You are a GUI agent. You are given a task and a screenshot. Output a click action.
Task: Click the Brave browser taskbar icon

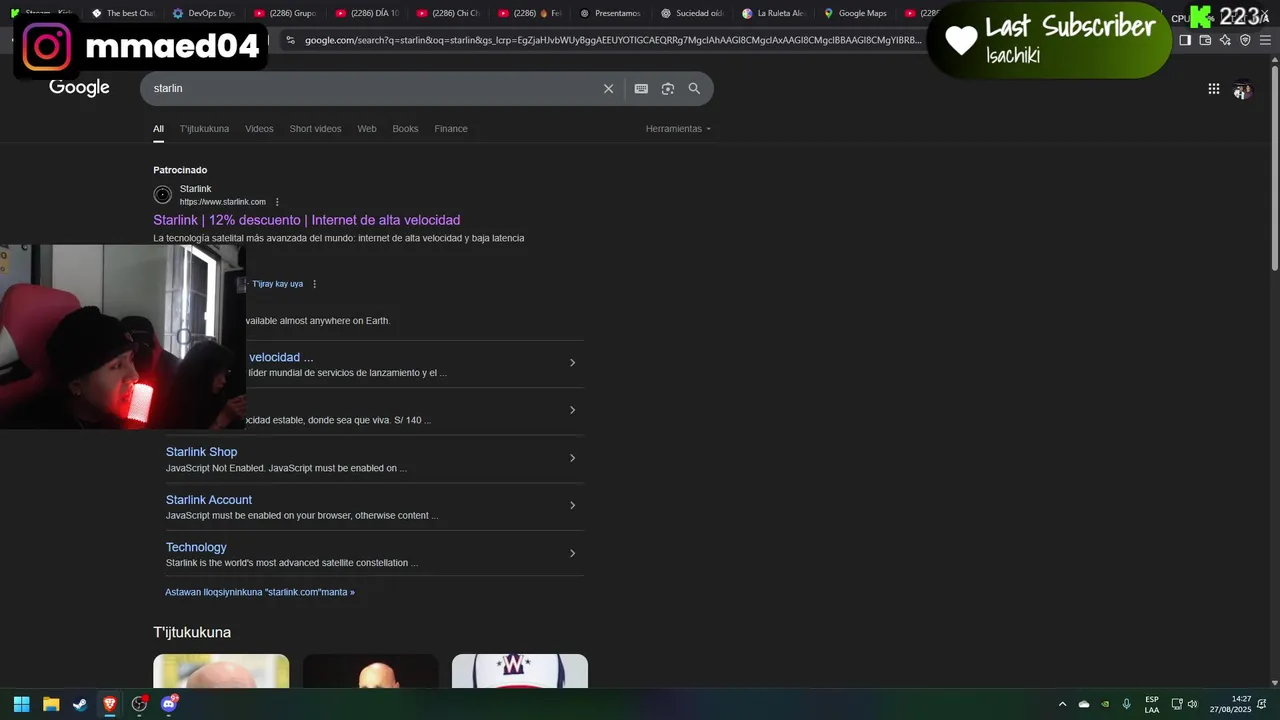point(110,704)
